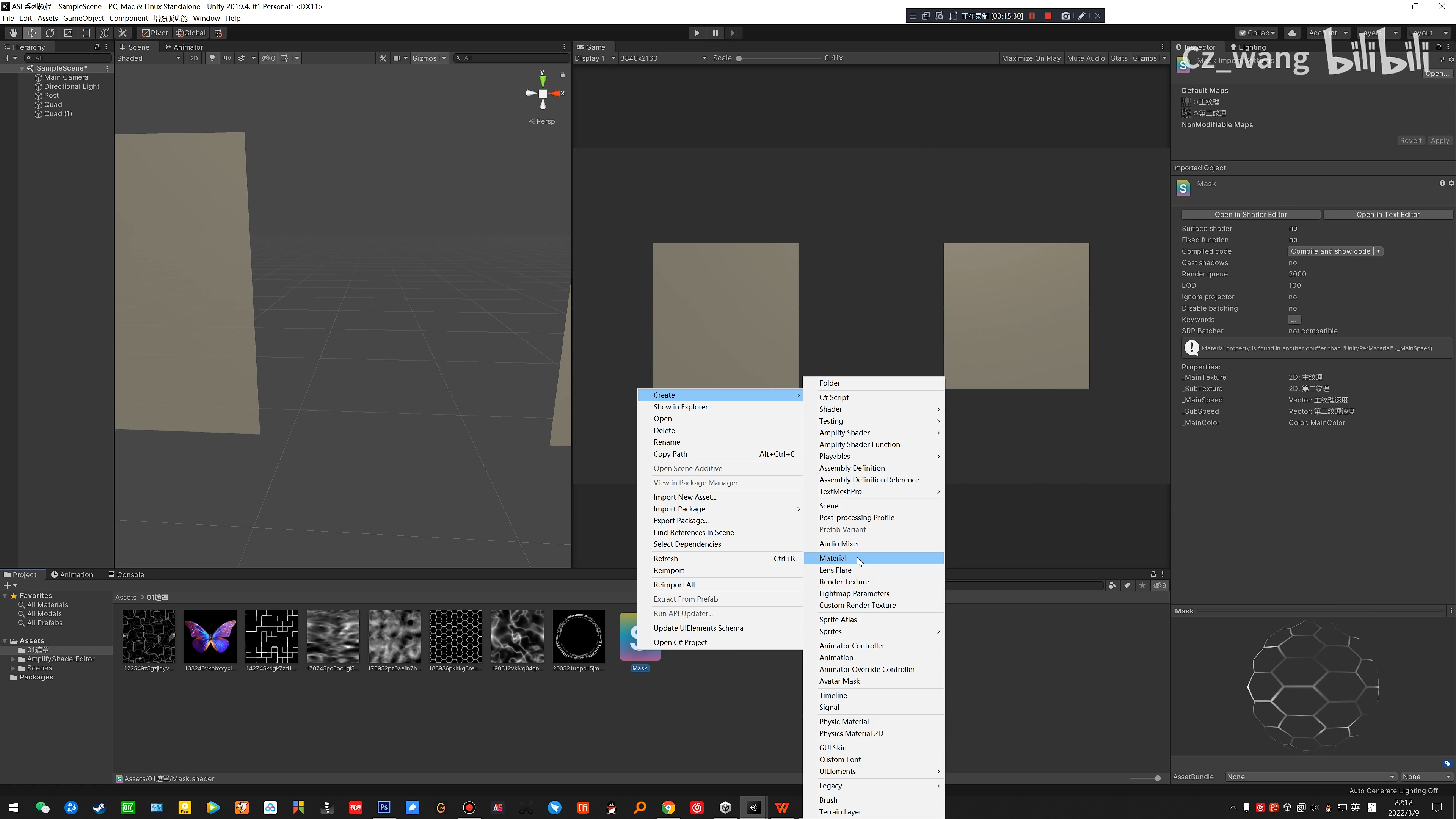
Task: Collapse the SampleScene hierarchy item
Action: [22, 68]
